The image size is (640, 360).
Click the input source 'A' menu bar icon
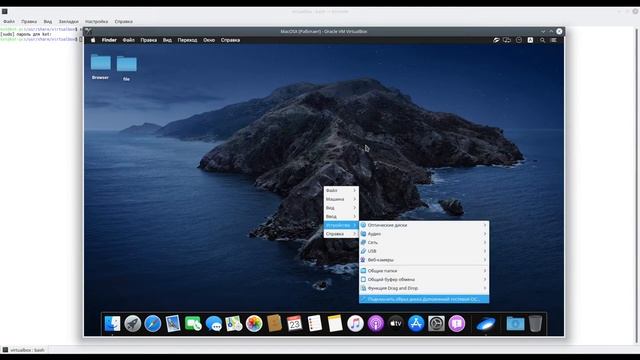[x=530, y=40]
